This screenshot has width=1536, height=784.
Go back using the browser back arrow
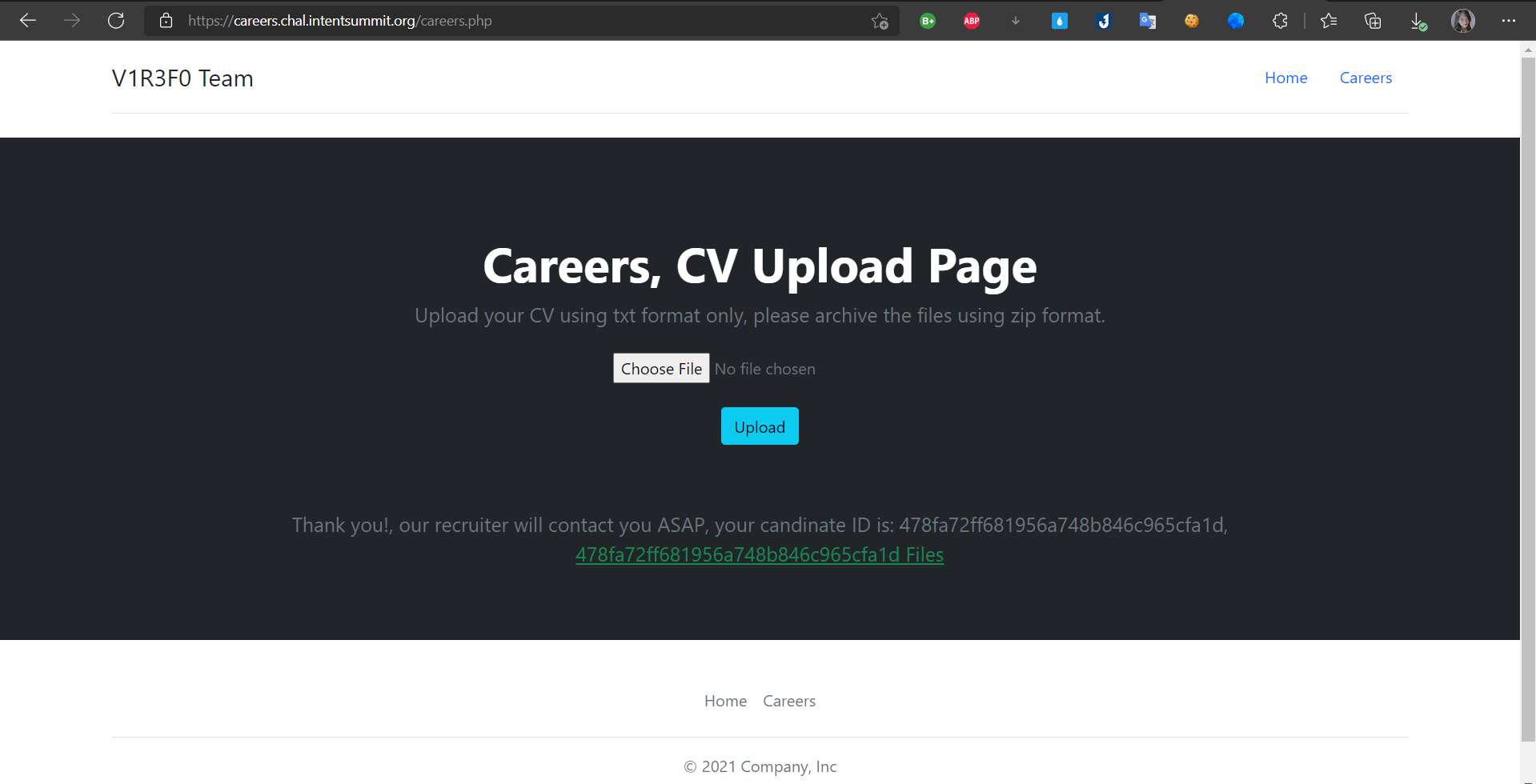tap(28, 21)
